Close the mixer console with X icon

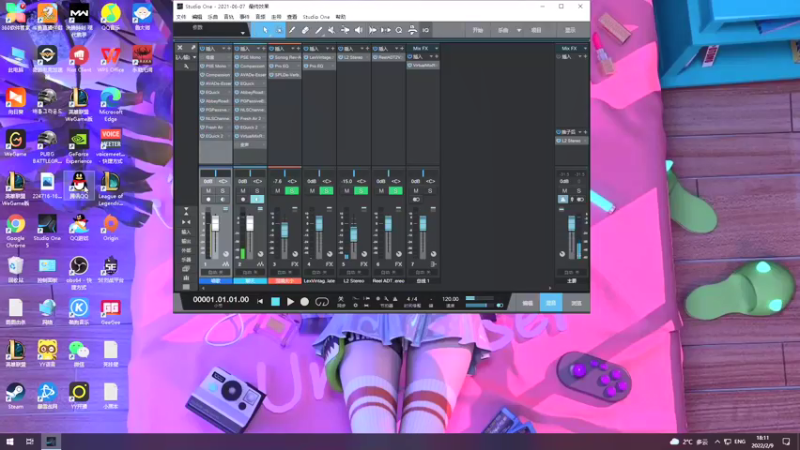point(180,47)
